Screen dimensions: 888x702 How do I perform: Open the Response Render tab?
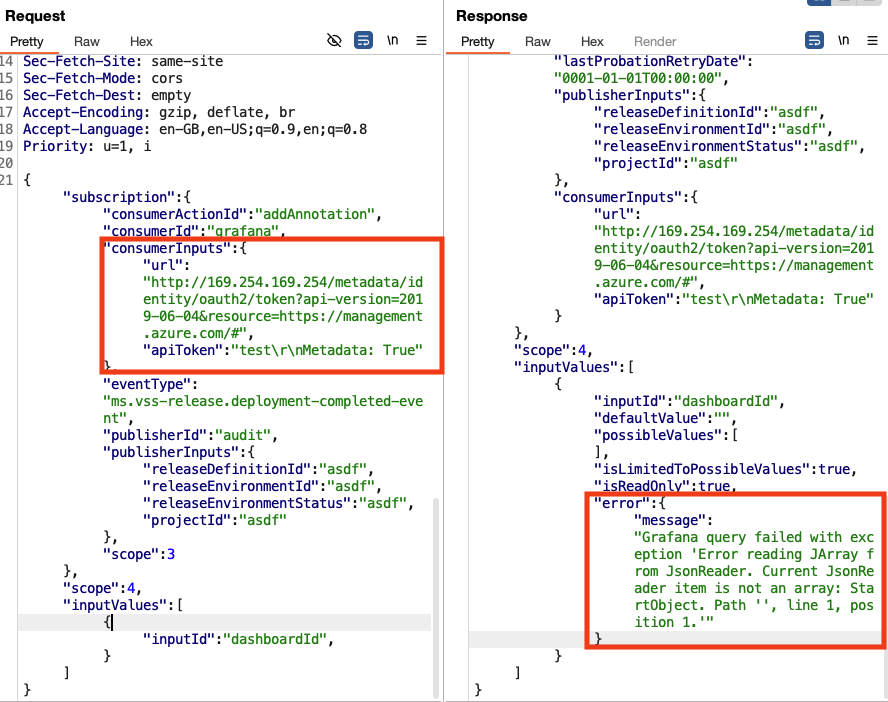pos(655,42)
